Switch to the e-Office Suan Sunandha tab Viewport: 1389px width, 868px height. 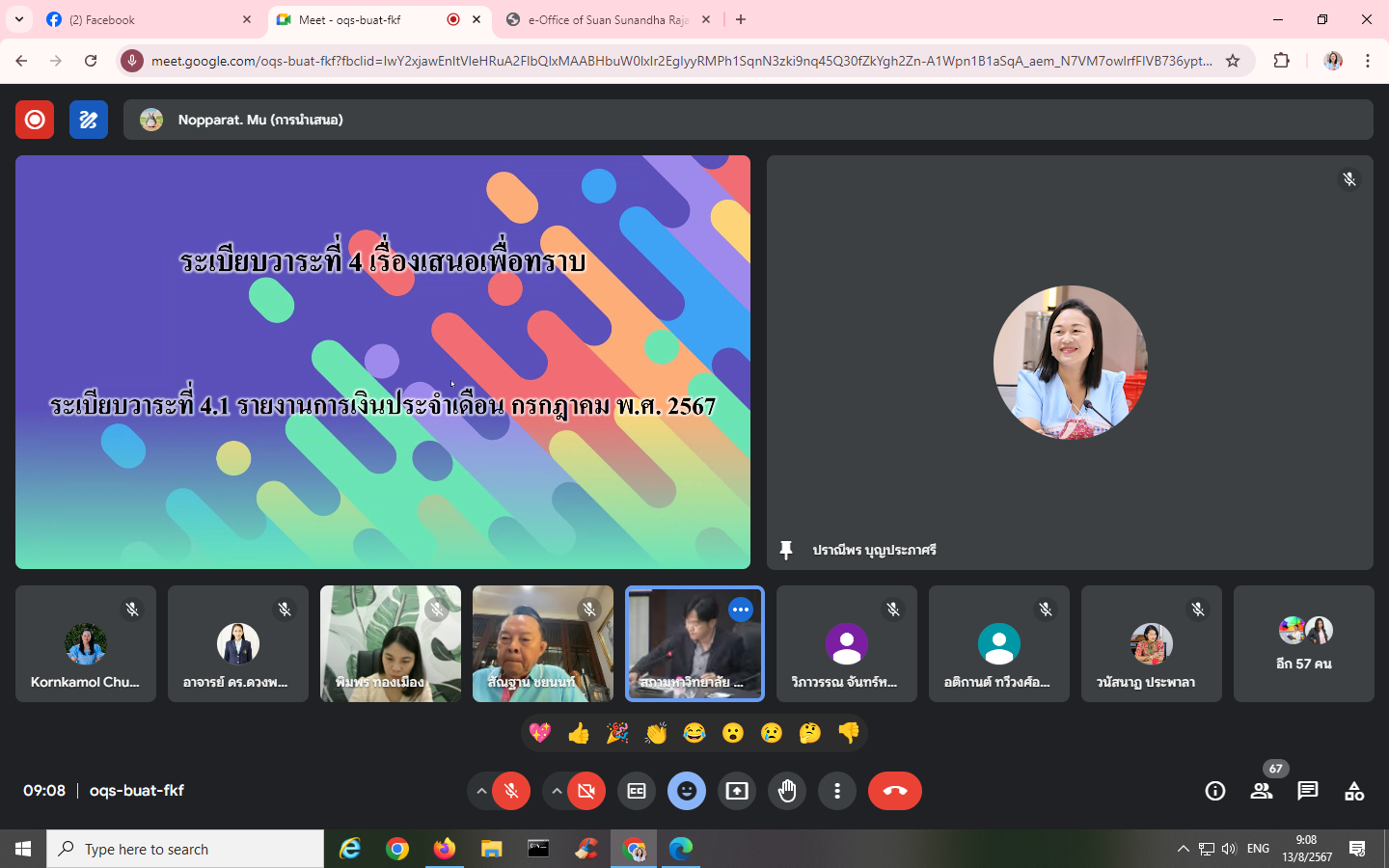click(x=608, y=19)
